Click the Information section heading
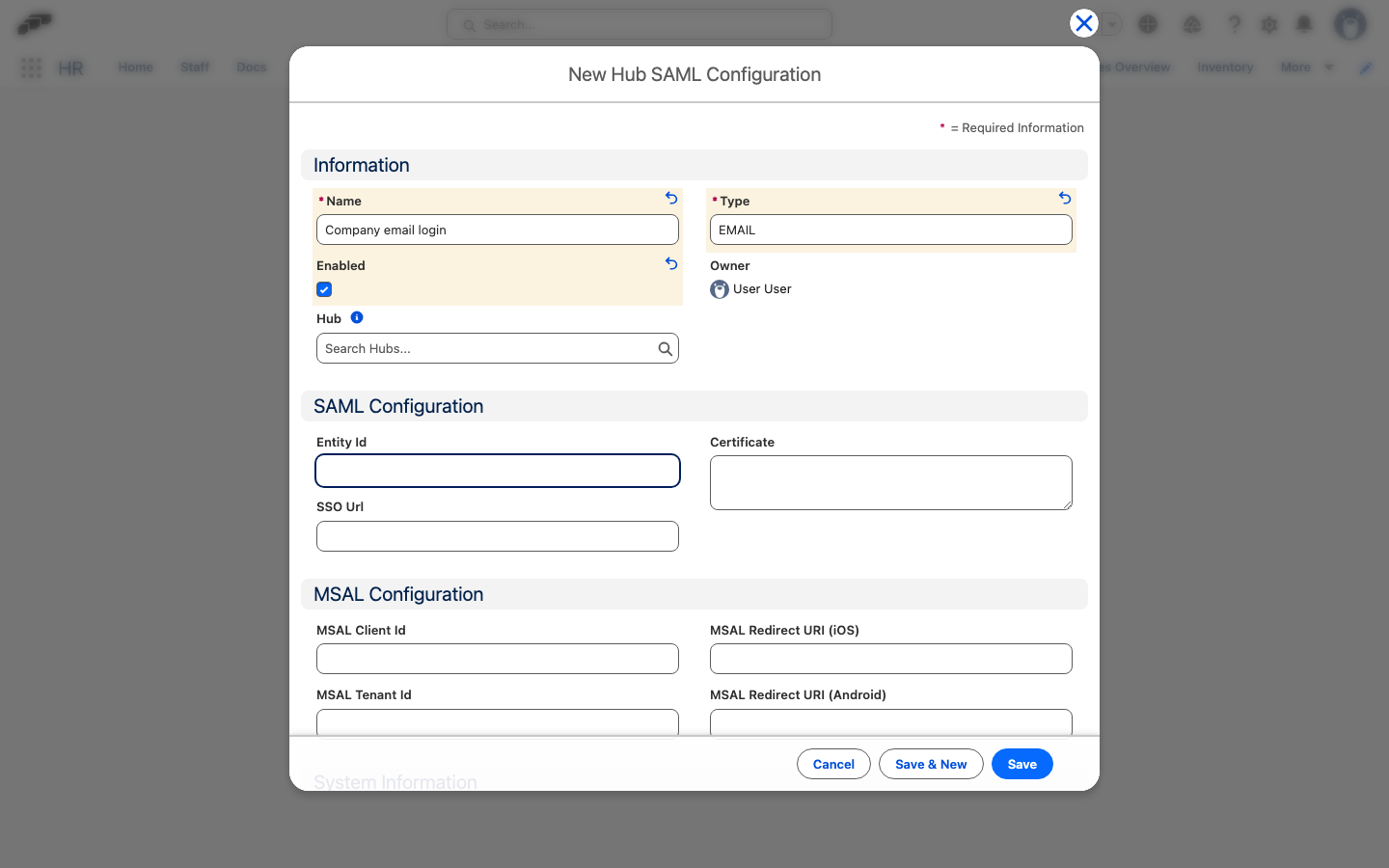The image size is (1389, 868). click(x=362, y=165)
